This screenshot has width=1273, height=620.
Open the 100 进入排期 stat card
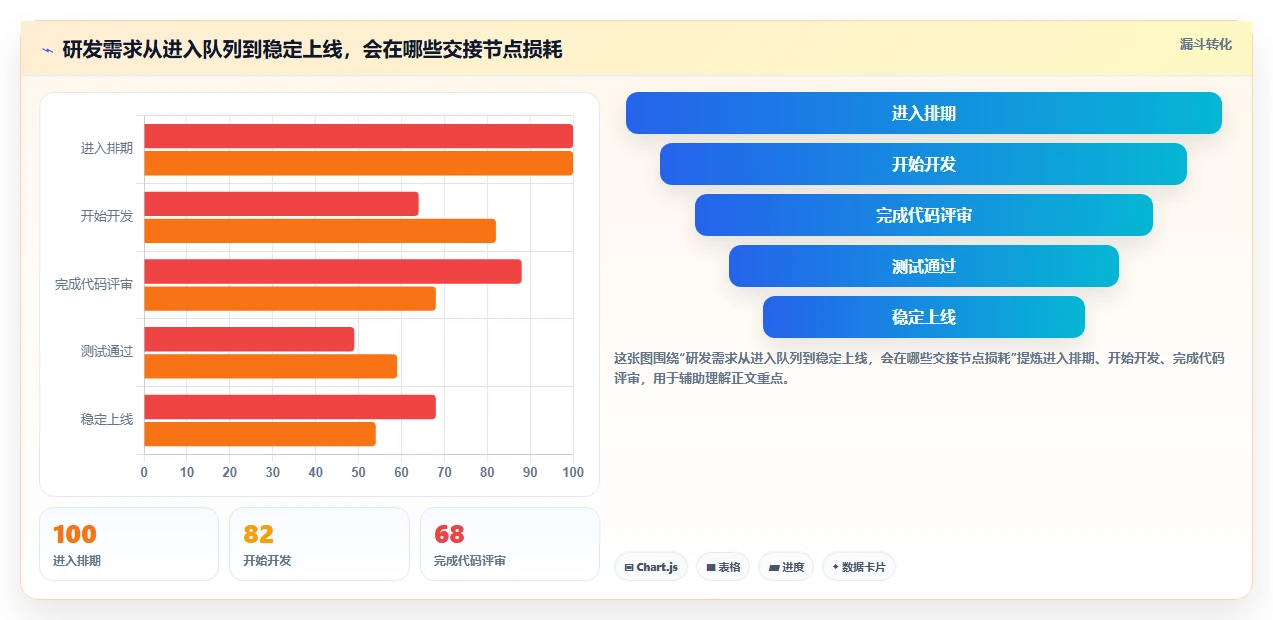coord(129,544)
